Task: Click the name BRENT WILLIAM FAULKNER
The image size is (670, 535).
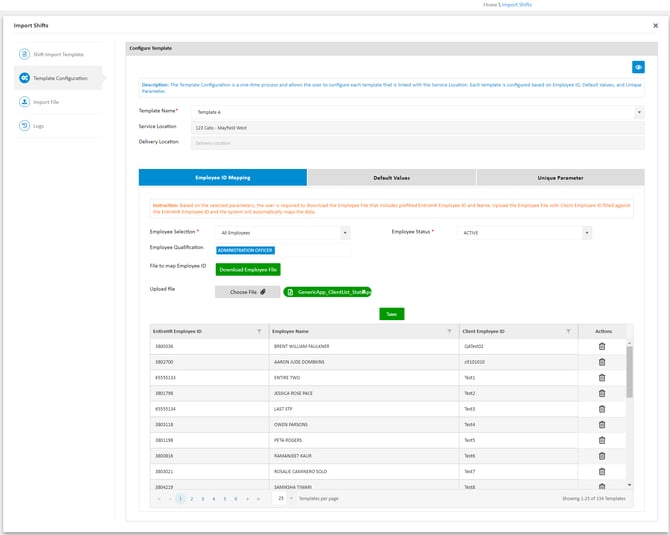Action: tap(301, 346)
